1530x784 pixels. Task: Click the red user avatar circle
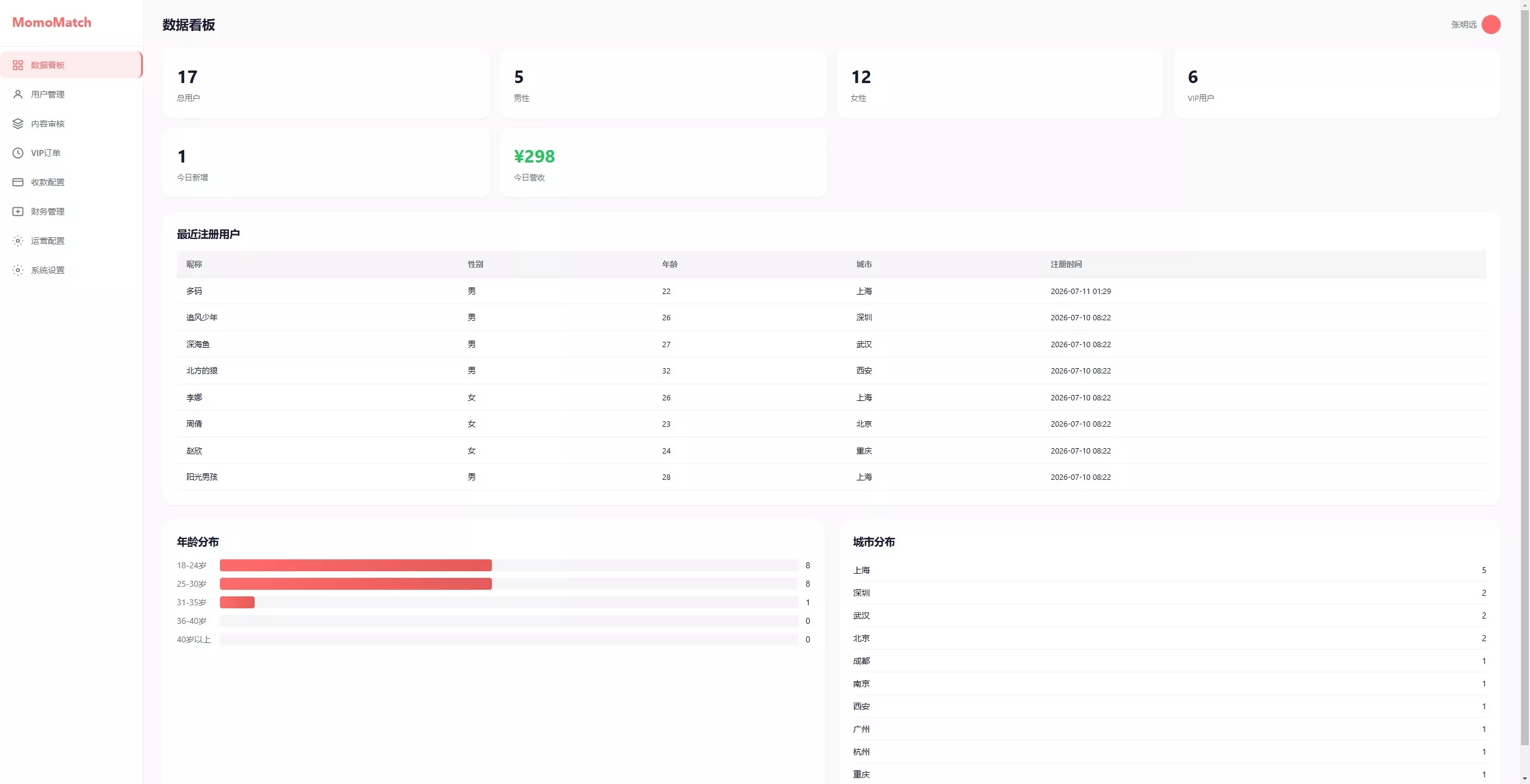(1491, 24)
